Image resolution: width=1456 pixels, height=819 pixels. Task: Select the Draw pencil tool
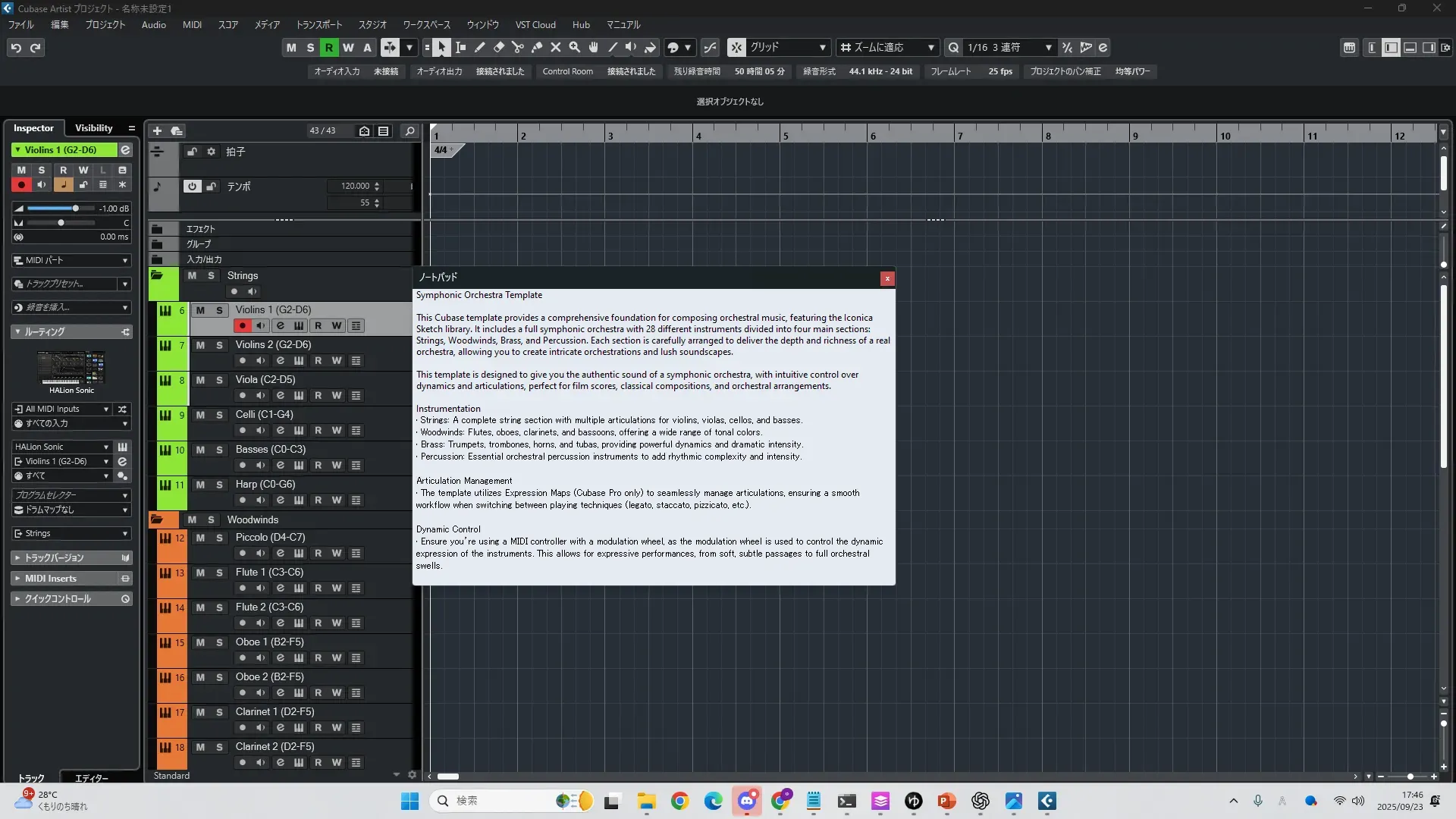tap(480, 48)
